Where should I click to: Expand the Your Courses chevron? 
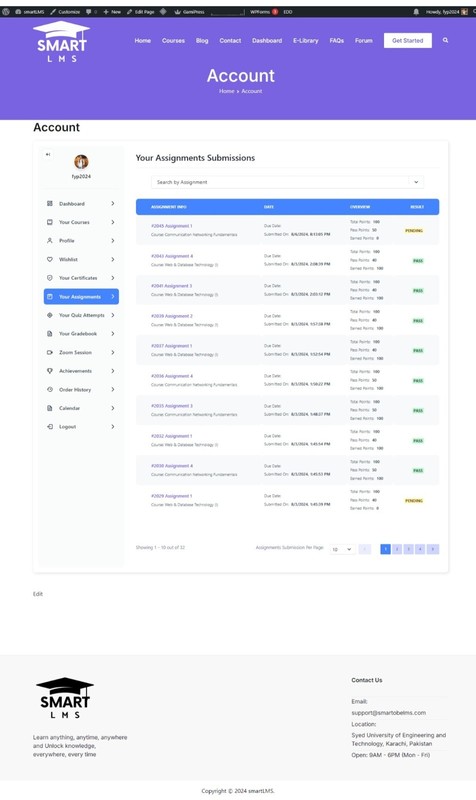[113, 222]
